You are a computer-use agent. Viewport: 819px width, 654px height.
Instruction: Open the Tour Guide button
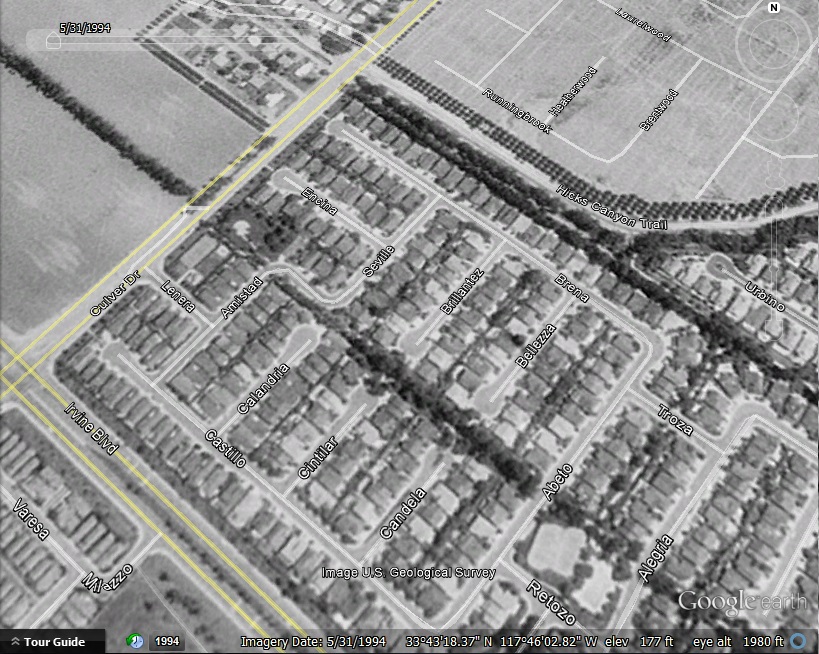coord(55,642)
